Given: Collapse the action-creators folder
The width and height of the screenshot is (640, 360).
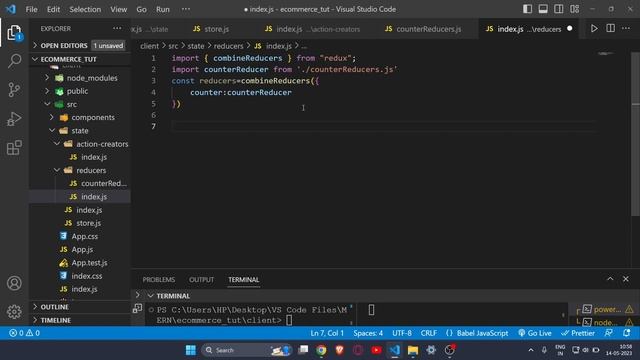Looking at the screenshot, I should click(x=102, y=144).
